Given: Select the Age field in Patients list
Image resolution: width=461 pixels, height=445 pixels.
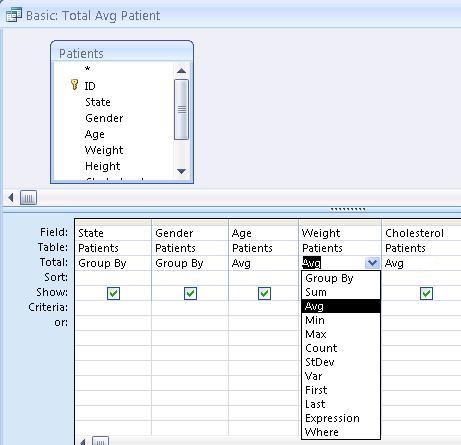Looking at the screenshot, I should [x=113, y=134].
